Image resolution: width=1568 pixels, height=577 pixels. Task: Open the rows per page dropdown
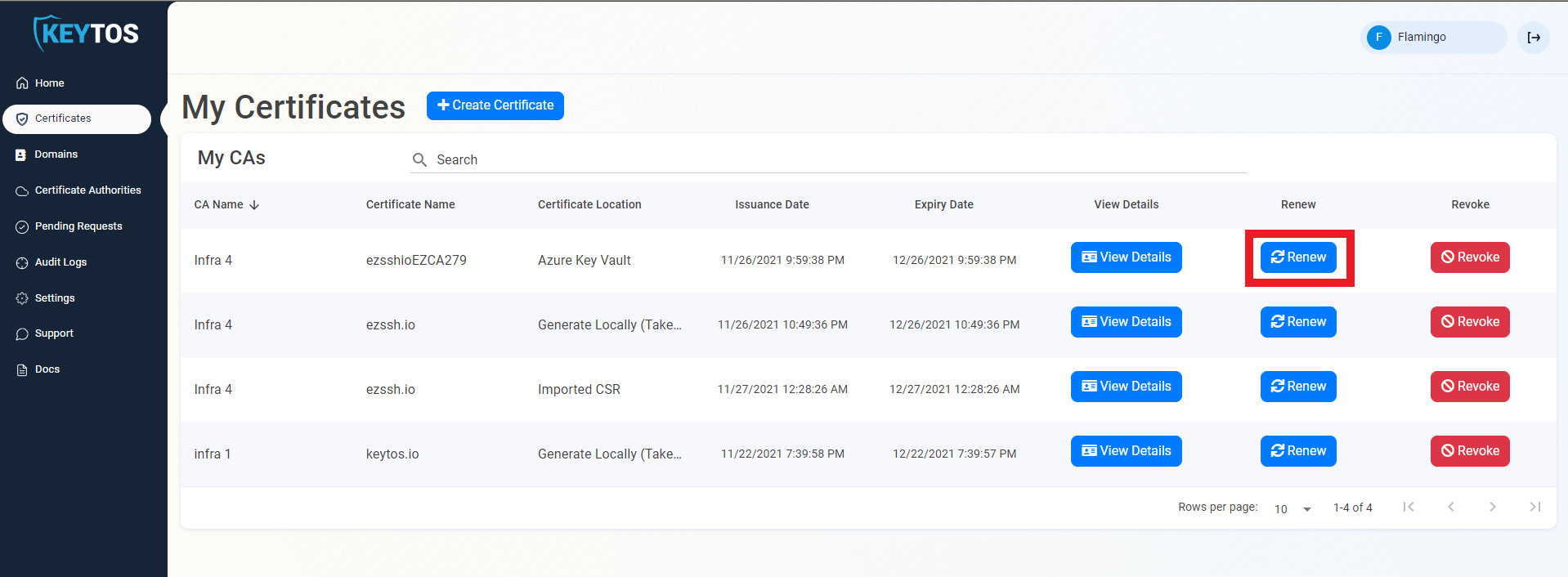pyautogui.click(x=1292, y=508)
